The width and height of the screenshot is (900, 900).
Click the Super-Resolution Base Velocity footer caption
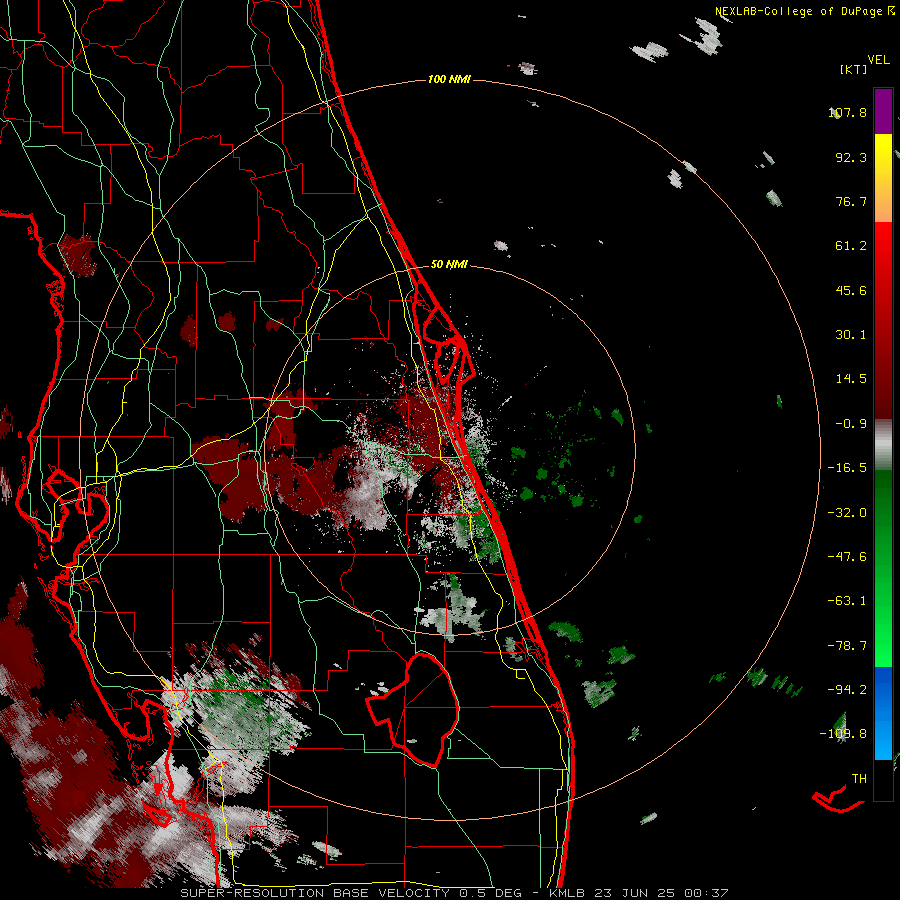[454, 893]
